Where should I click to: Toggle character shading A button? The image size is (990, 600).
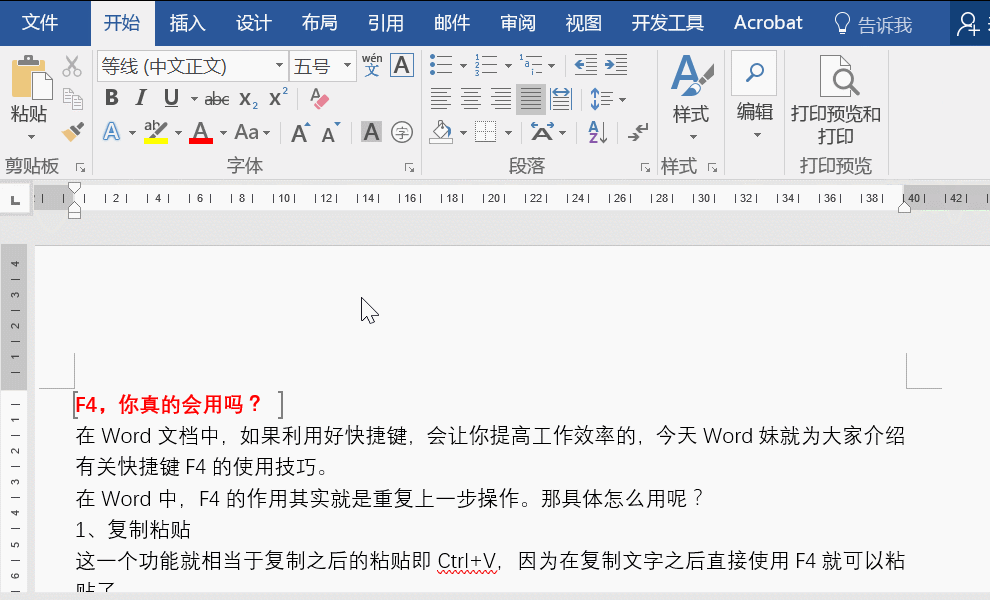(371, 132)
